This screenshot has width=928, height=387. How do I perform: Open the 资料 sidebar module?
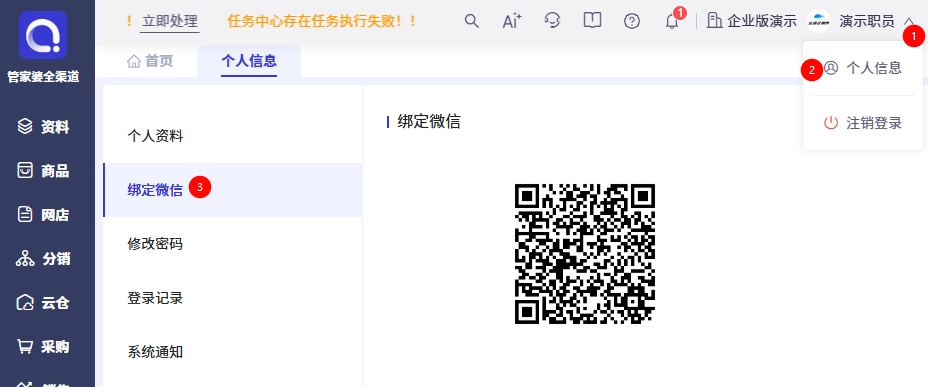click(43, 127)
